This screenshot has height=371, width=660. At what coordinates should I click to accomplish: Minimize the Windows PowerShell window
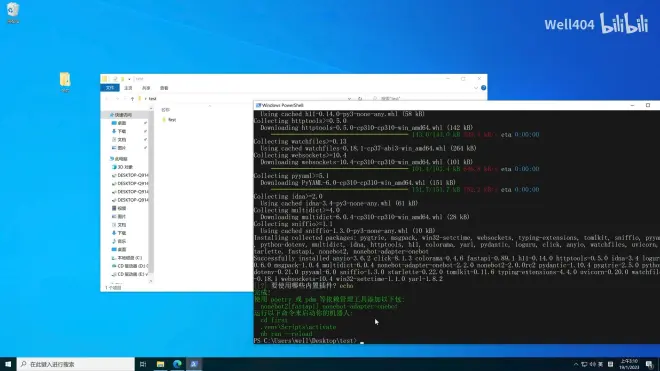coord(632,105)
